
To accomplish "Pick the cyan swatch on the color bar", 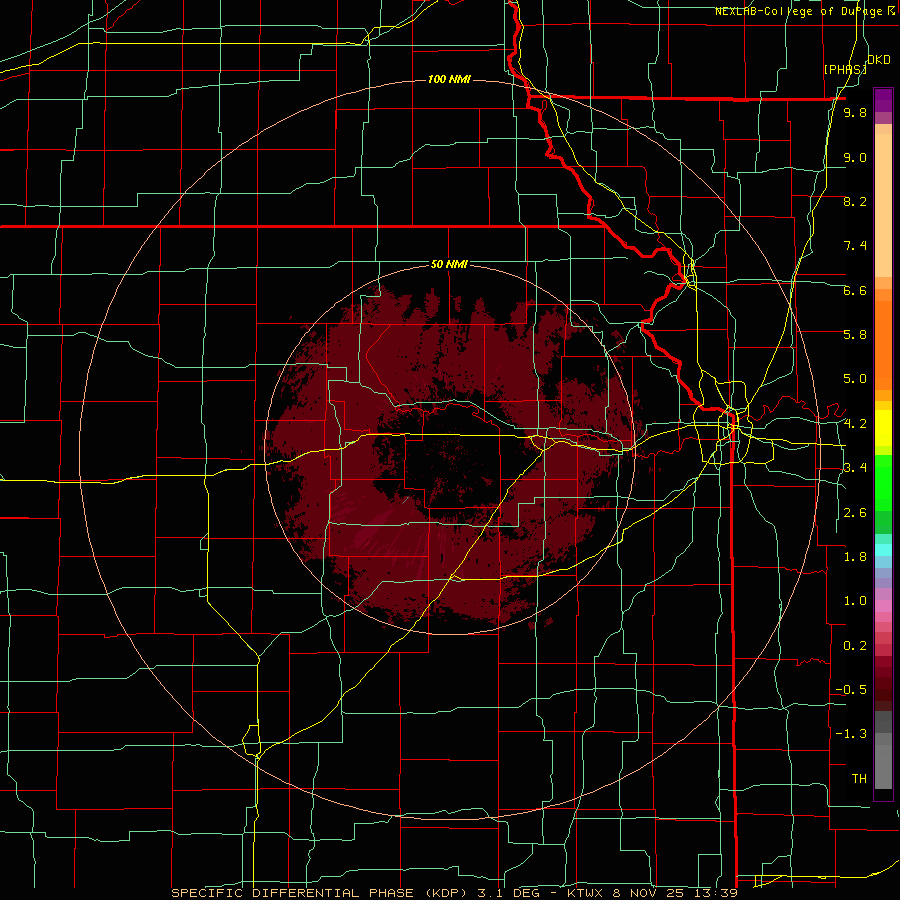I will pos(883,549).
